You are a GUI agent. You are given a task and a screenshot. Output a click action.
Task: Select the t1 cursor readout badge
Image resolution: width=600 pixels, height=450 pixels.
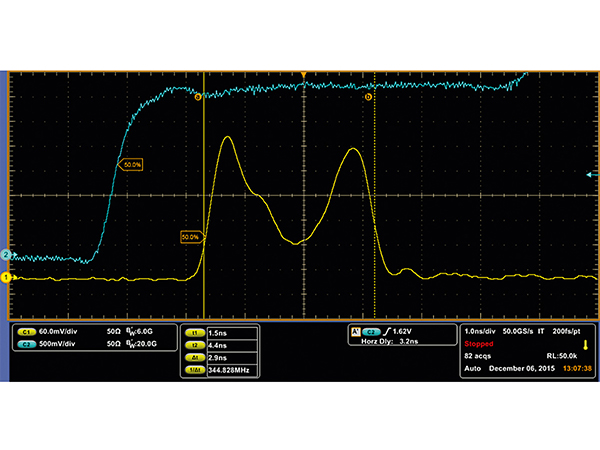point(192,331)
